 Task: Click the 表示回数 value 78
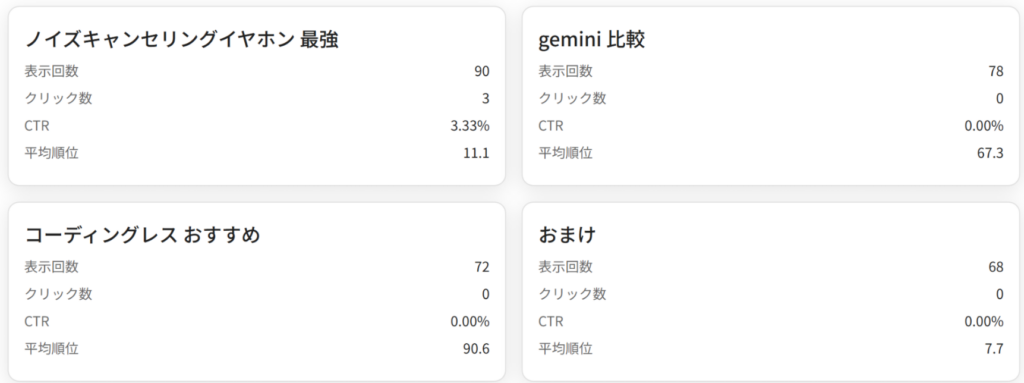coord(996,71)
